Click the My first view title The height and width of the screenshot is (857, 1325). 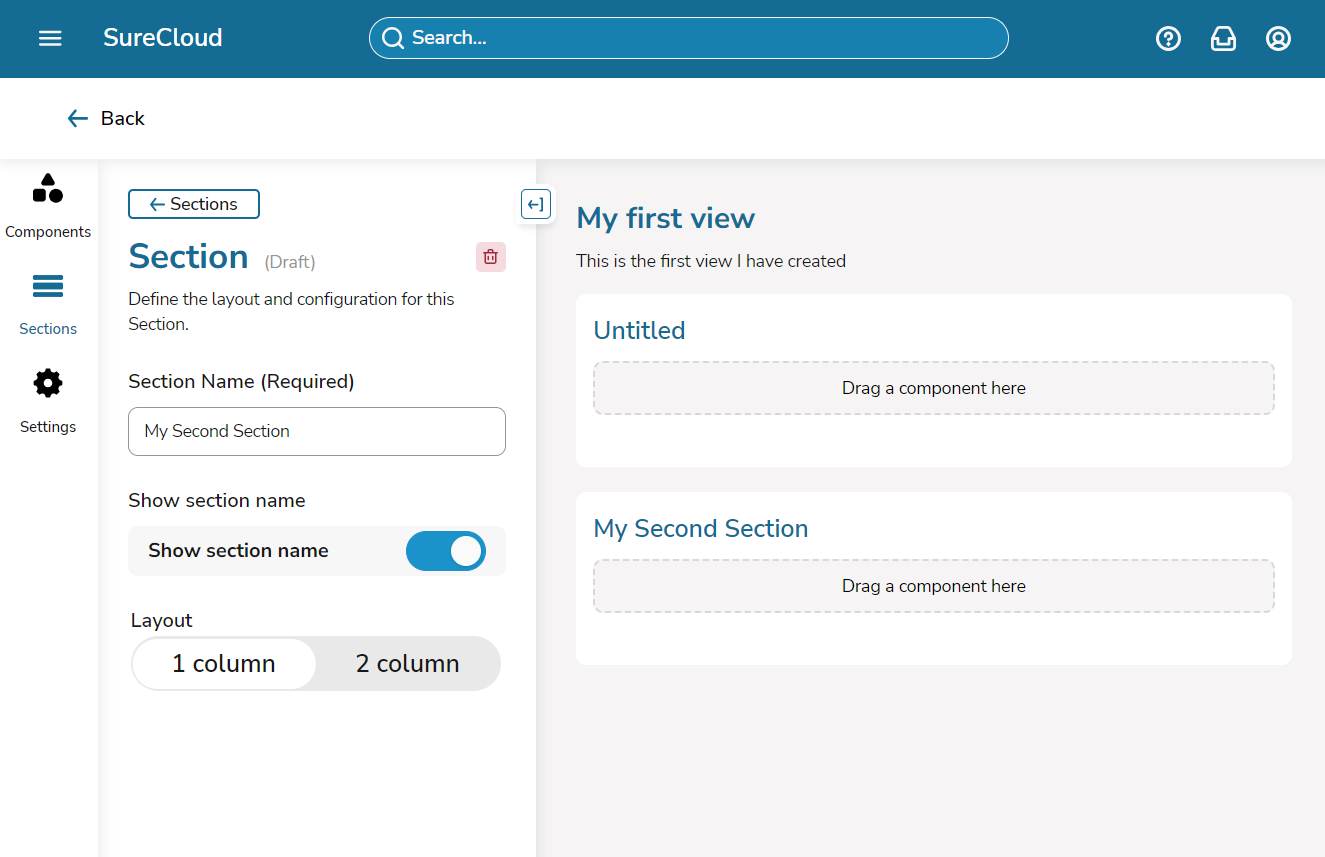click(x=665, y=218)
